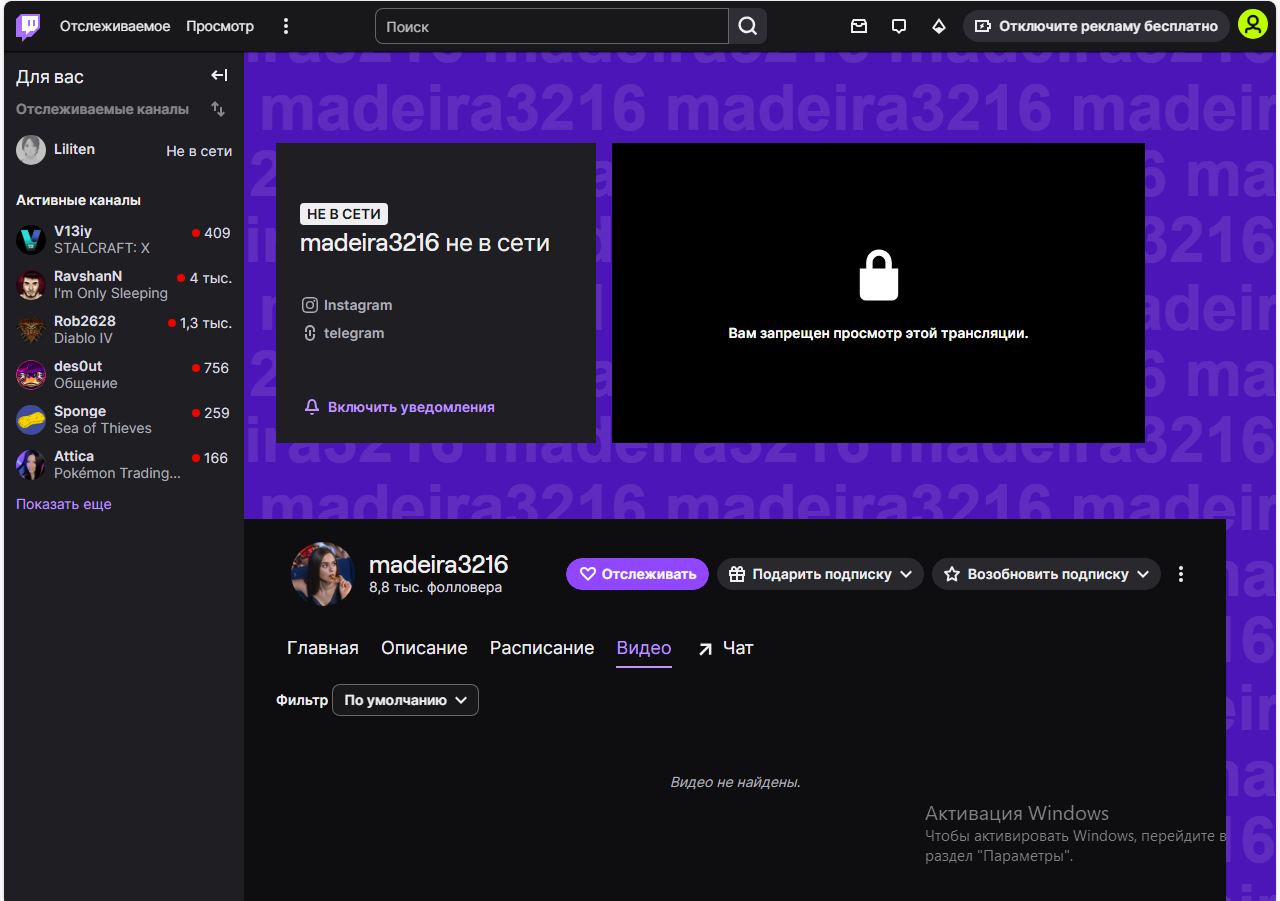Click the Общение category label

86,383
